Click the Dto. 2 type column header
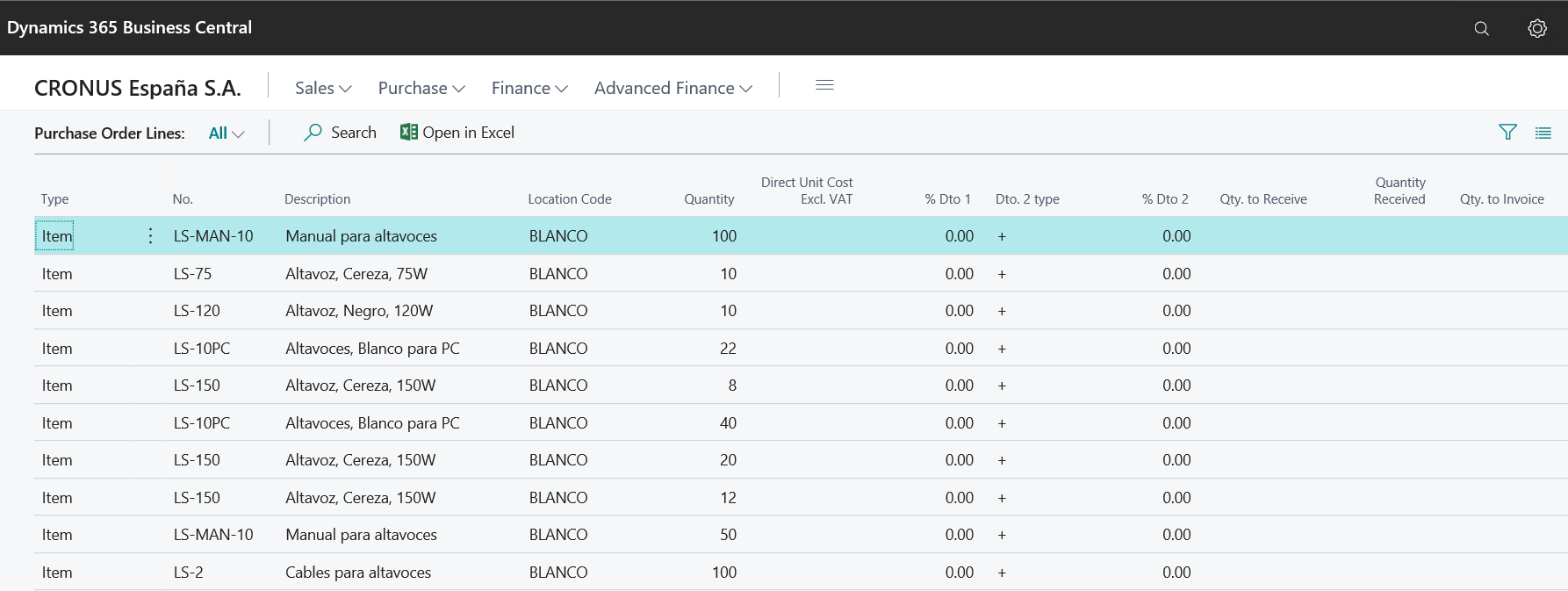Image resolution: width=1568 pixels, height=591 pixels. [x=1027, y=199]
